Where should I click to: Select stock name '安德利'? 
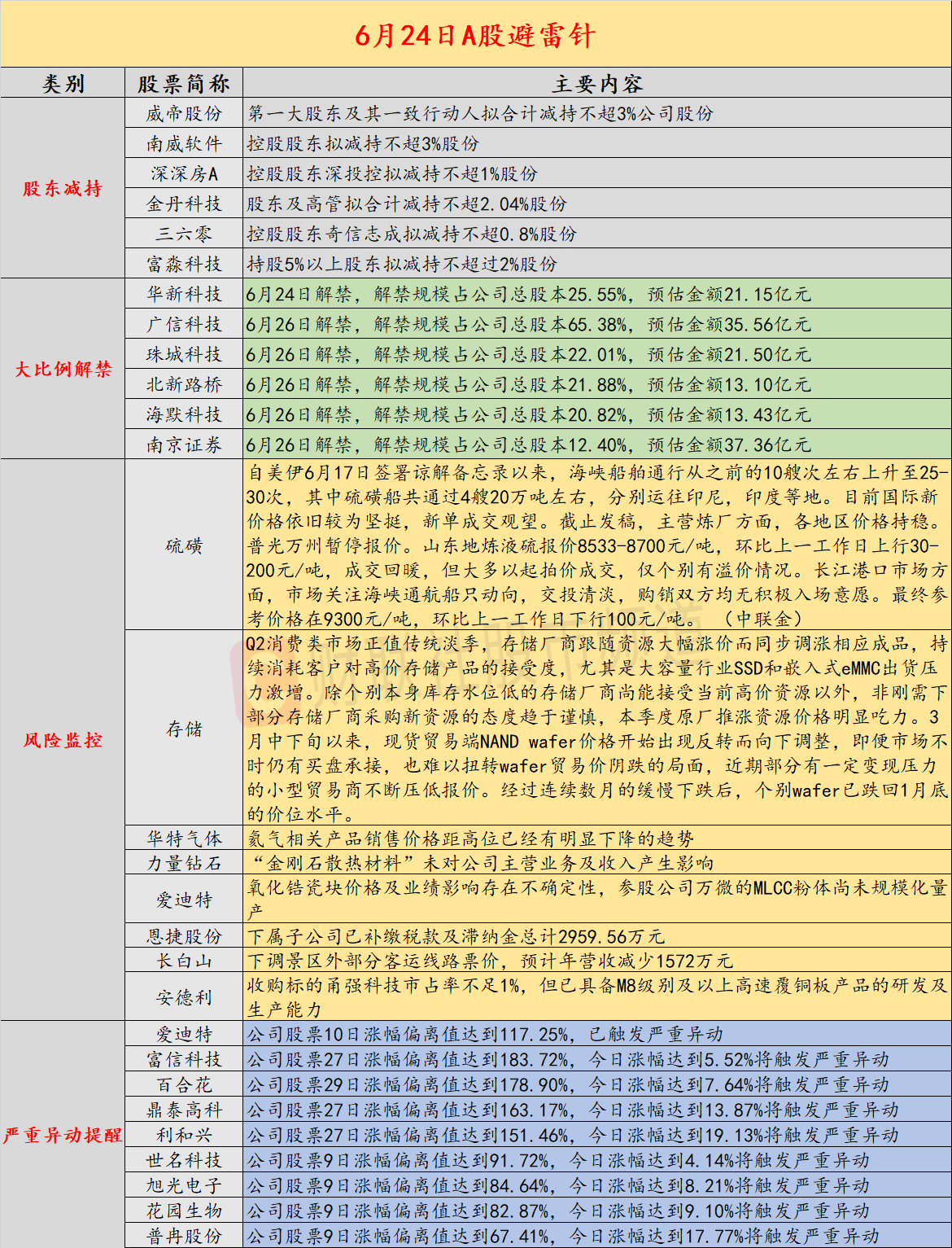click(x=184, y=997)
